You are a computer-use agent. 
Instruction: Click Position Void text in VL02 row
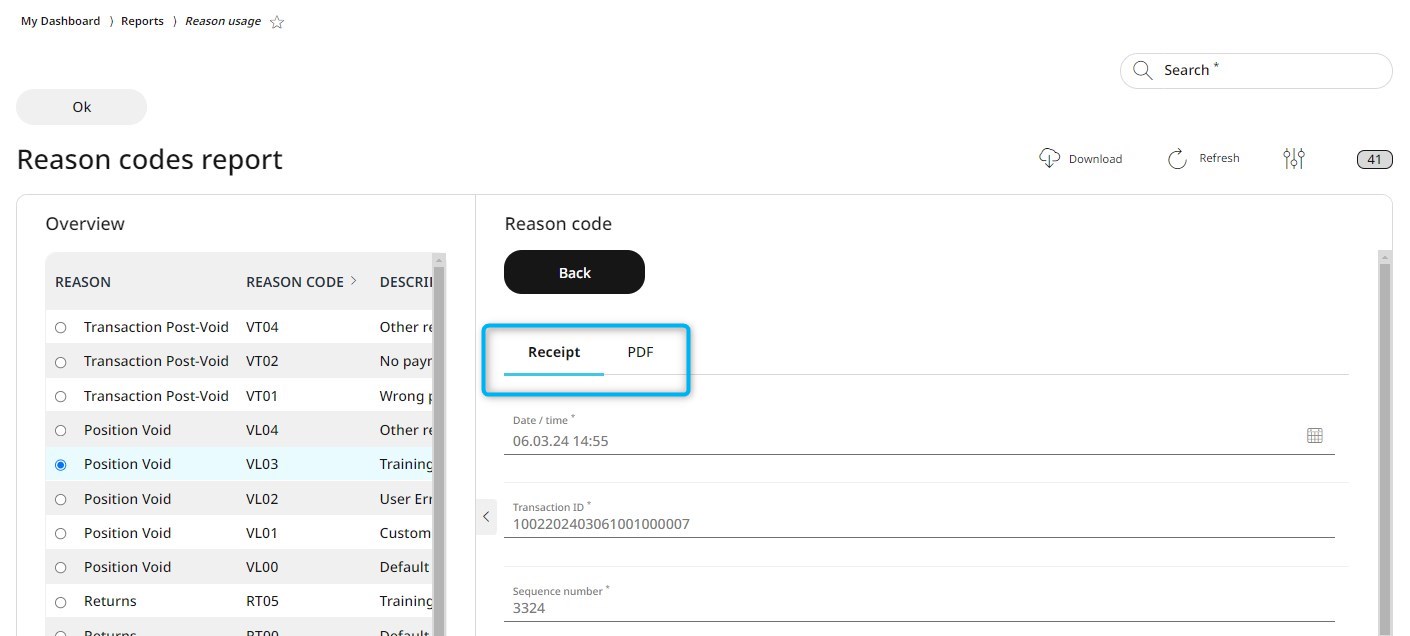click(127, 499)
